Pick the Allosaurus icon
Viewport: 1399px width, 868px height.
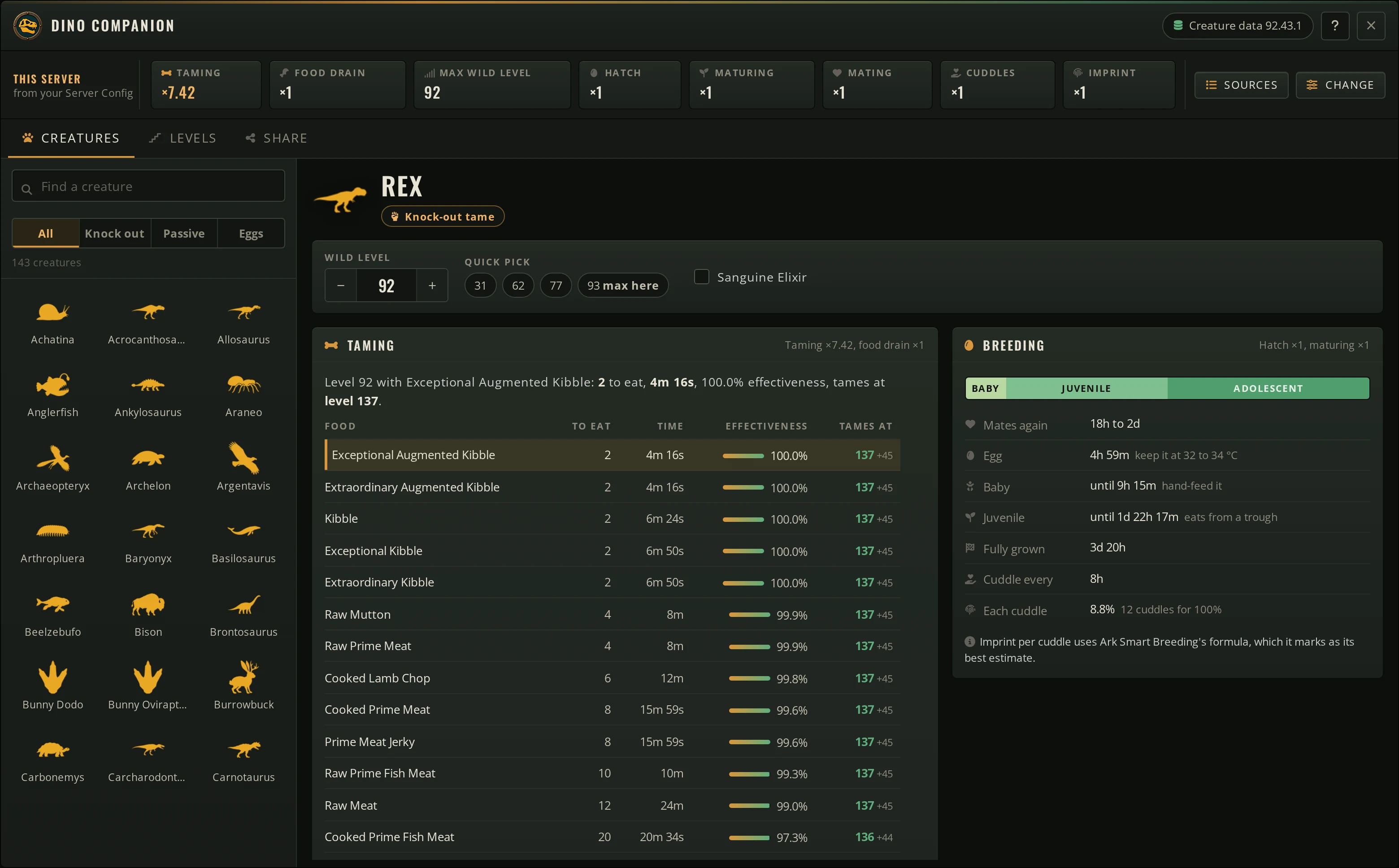pyautogui.click(x=243, y=312)
